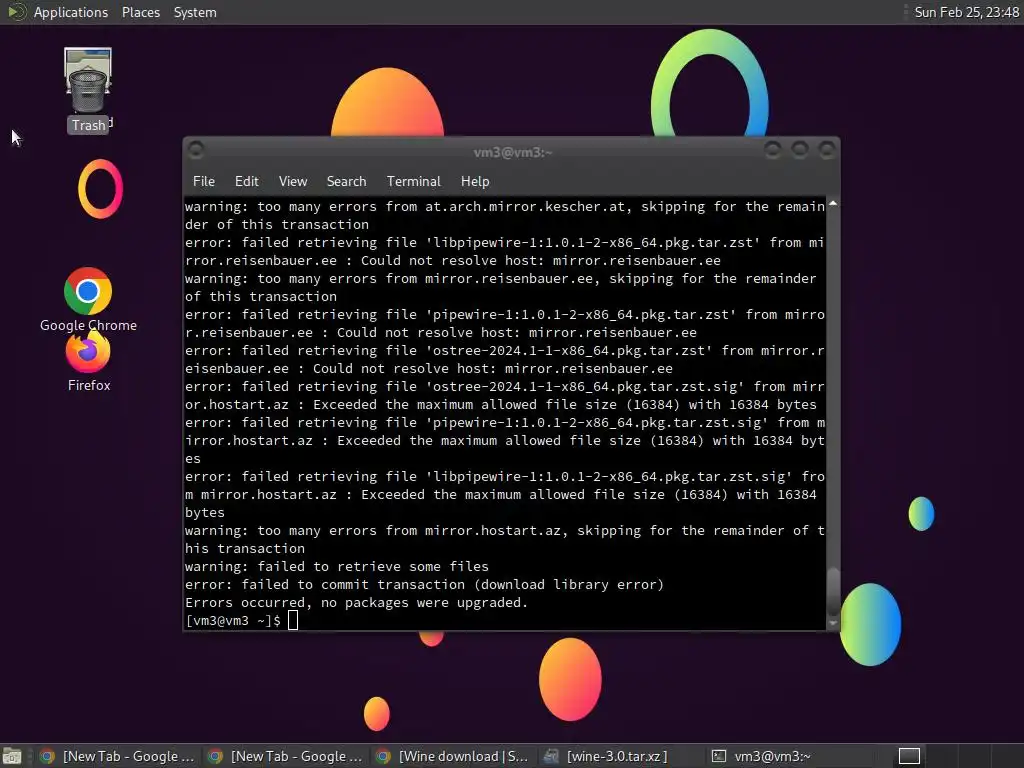The width and height of the screenshot is (1024, 768).
Task: Open the terminal View menu
Action: pyautogui.click(x=293, y=182)
